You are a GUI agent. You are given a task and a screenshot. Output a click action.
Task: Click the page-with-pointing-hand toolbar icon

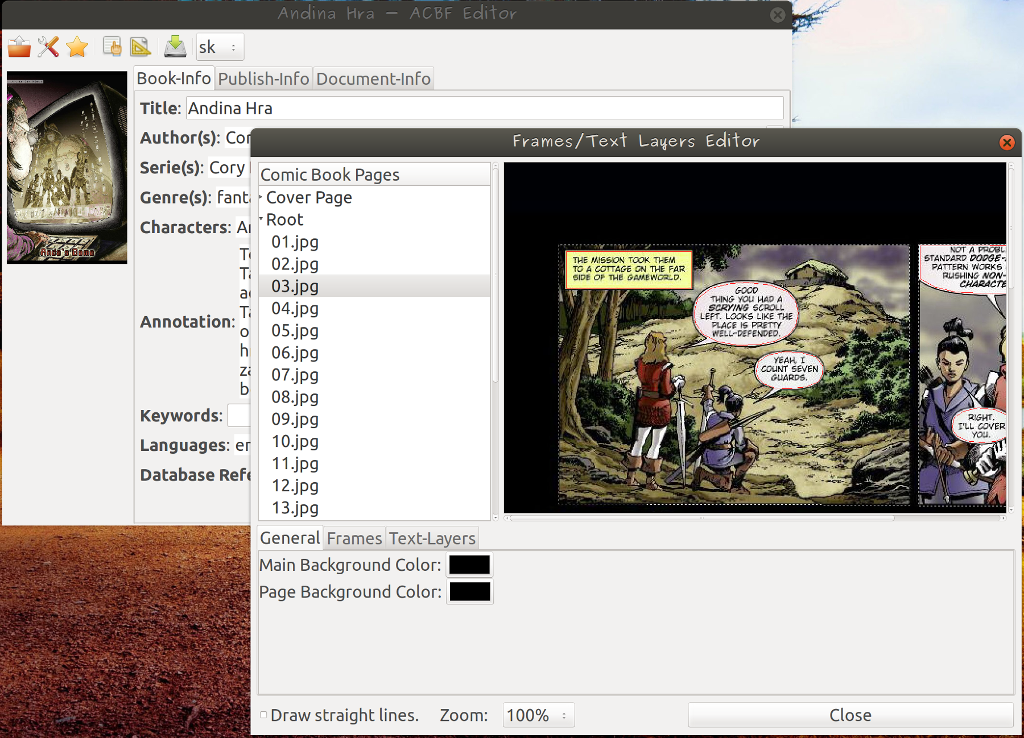click(x=112, y=47)
